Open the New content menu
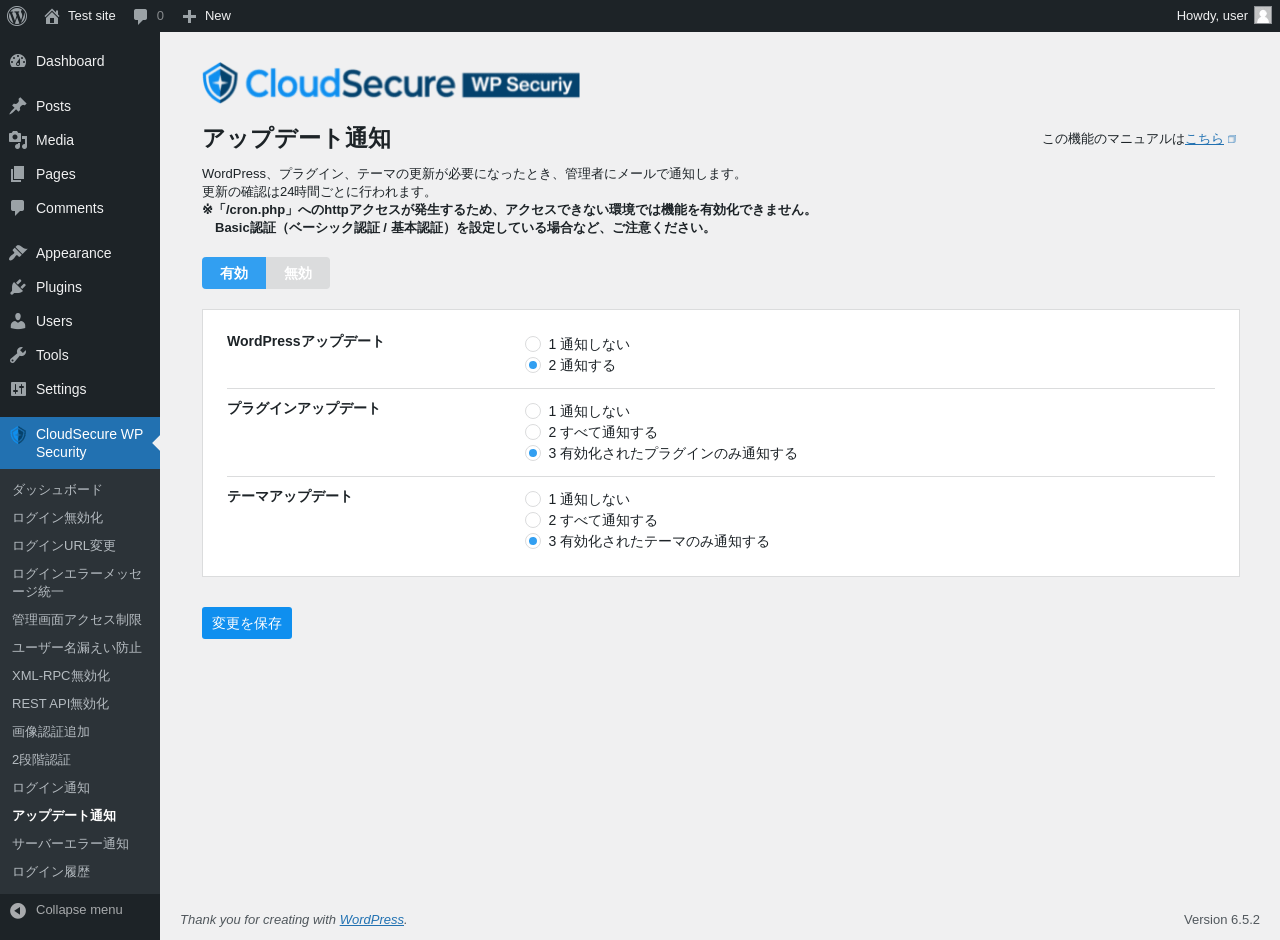Screen dimensions: 1280x940 click(x=206, y=16)
